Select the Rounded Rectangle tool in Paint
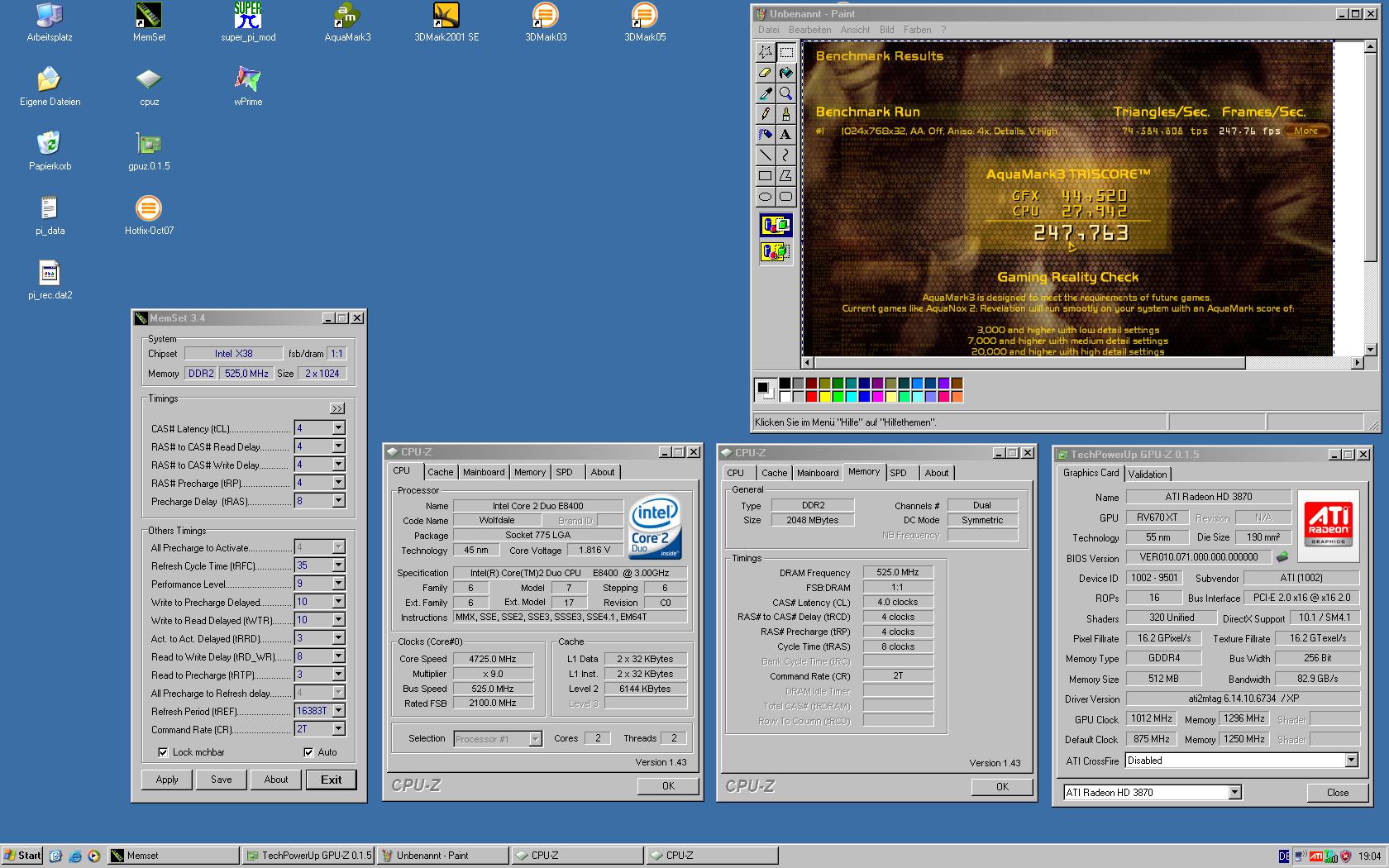Image resolution: width=1389 pixels, height=868 pixels. coord(785,197)
